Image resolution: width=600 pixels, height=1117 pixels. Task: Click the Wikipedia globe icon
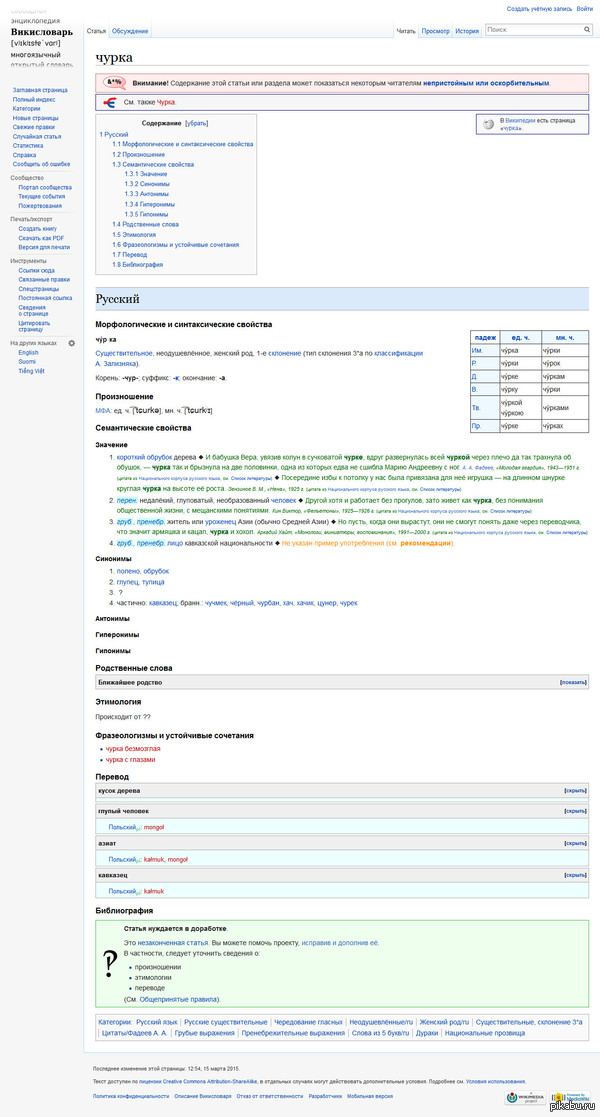coord(489,124)
